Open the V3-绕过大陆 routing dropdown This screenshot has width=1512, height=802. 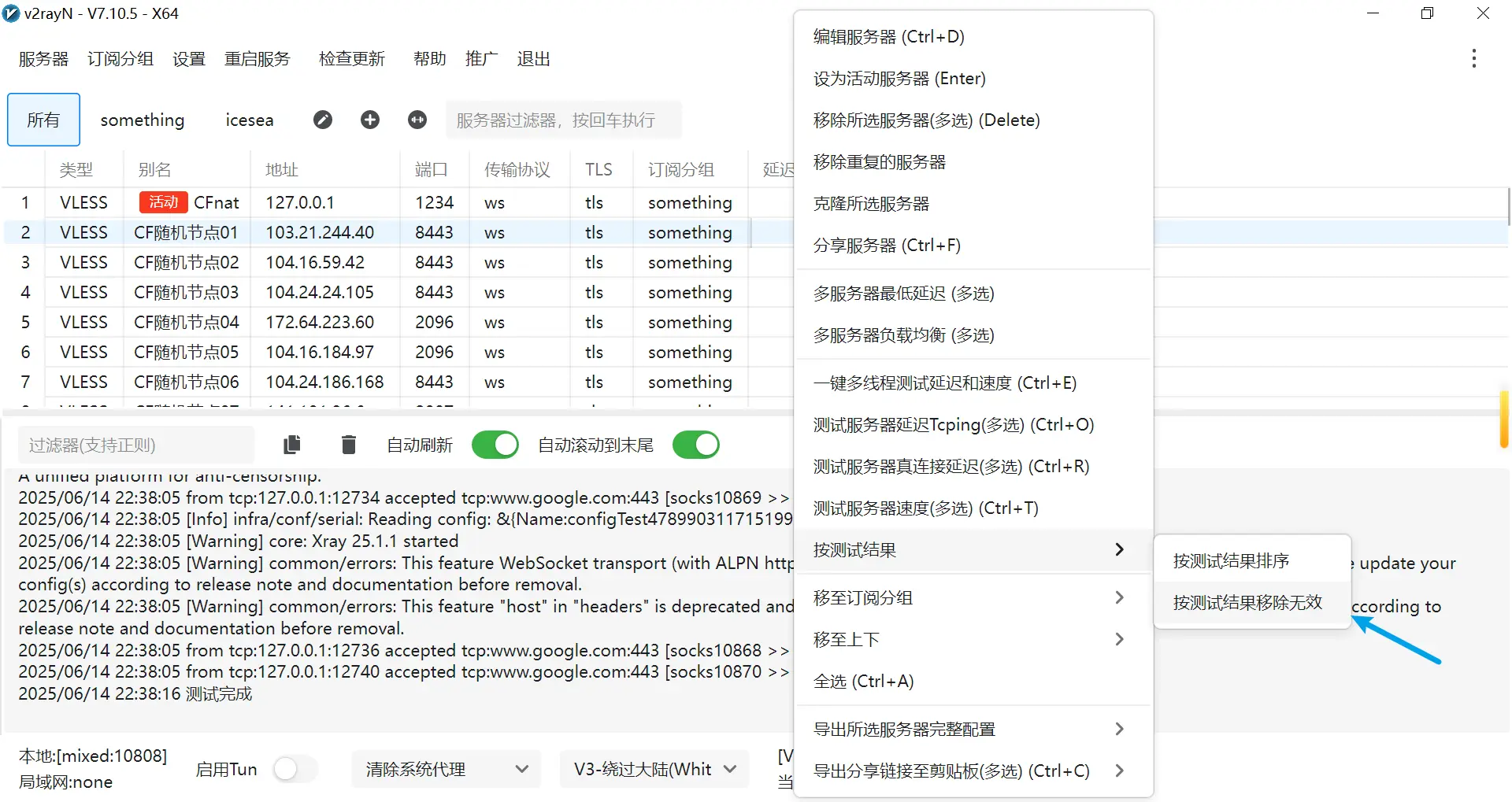(x=654, y=769)
